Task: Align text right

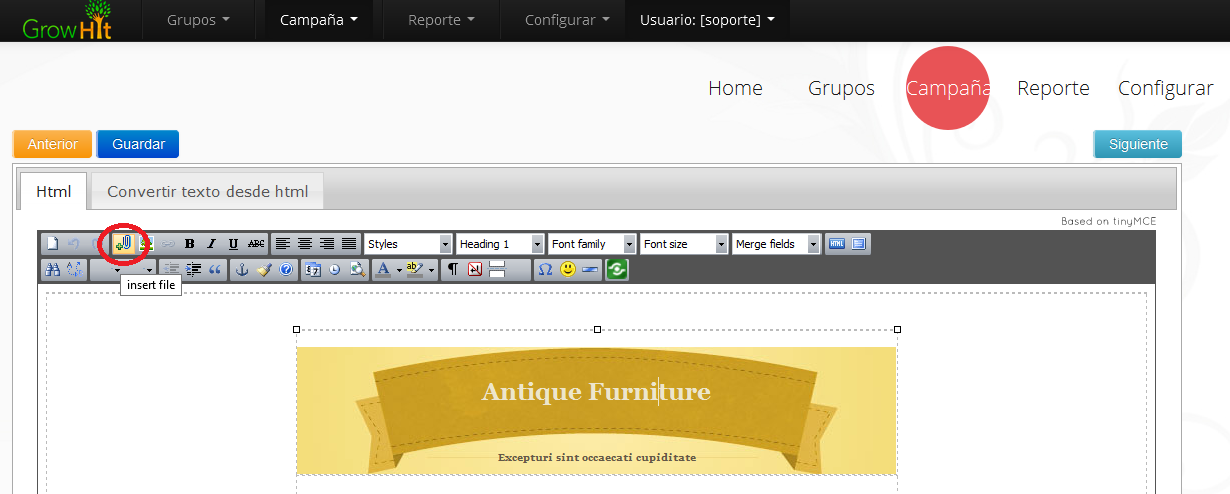Action: (x=327, y=244)
